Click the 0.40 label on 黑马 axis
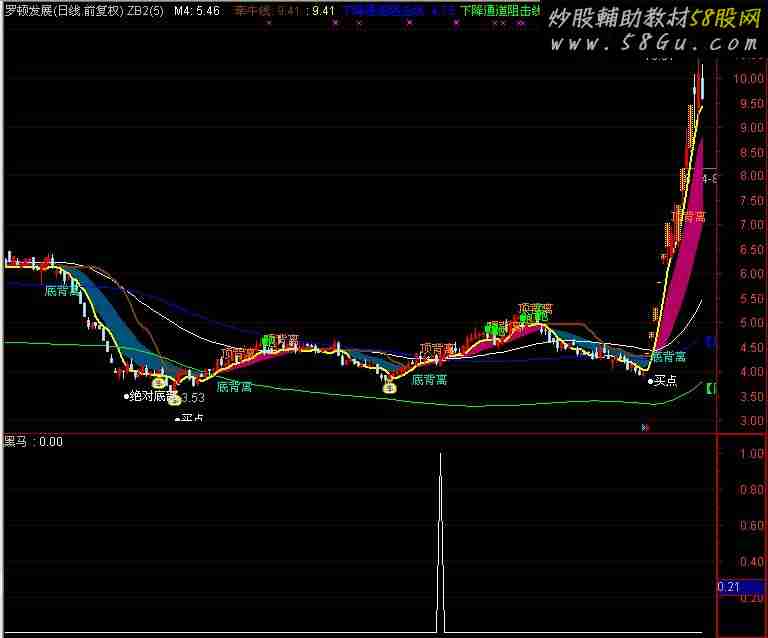The height and width of the screenshot is (638, 768). click(x=751, y=562)
